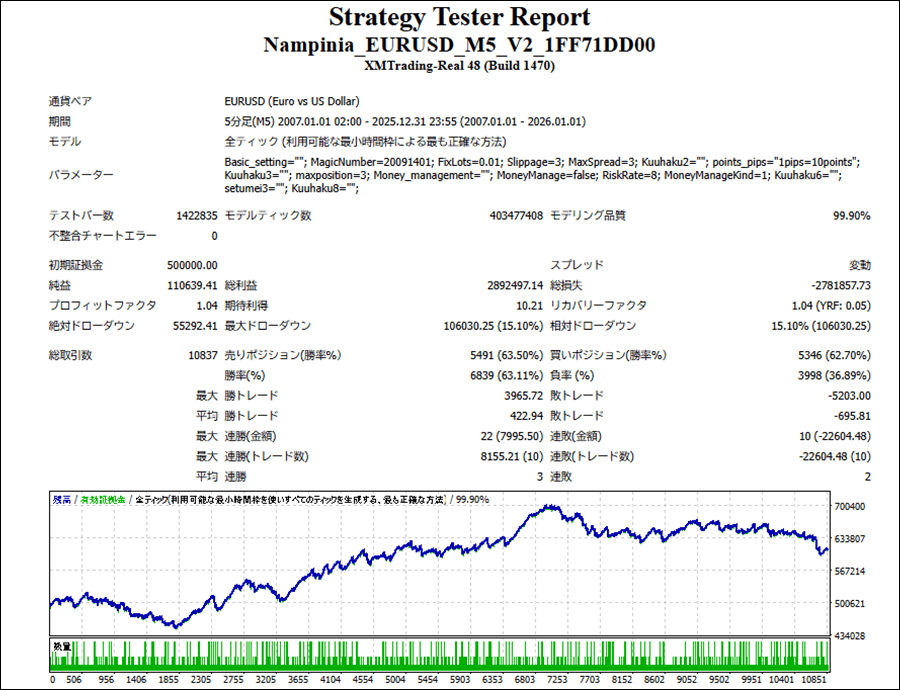Select the EURUSD currency pair value

tap(292, 101)
